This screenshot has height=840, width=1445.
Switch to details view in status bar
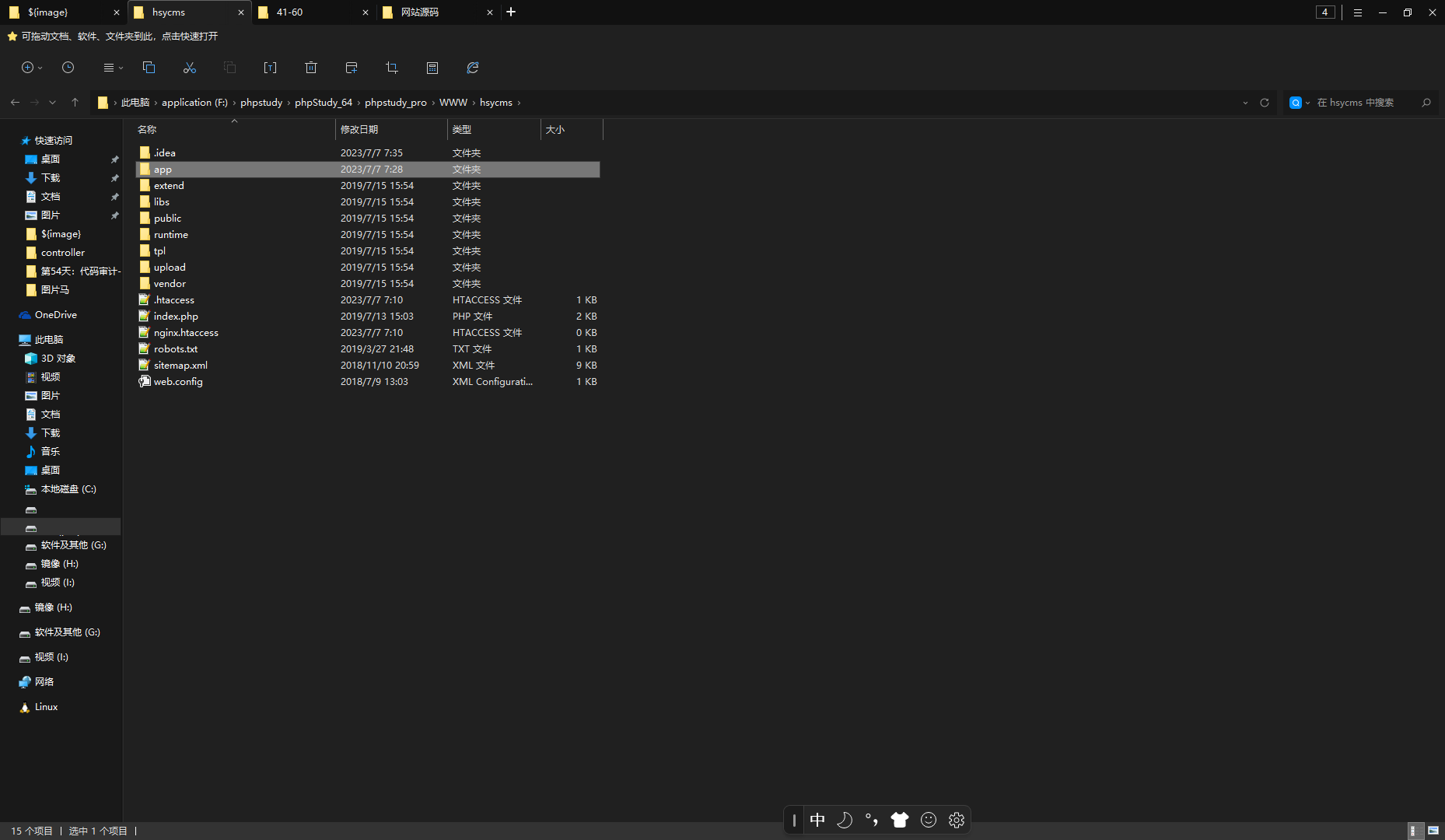[1416, 831]
